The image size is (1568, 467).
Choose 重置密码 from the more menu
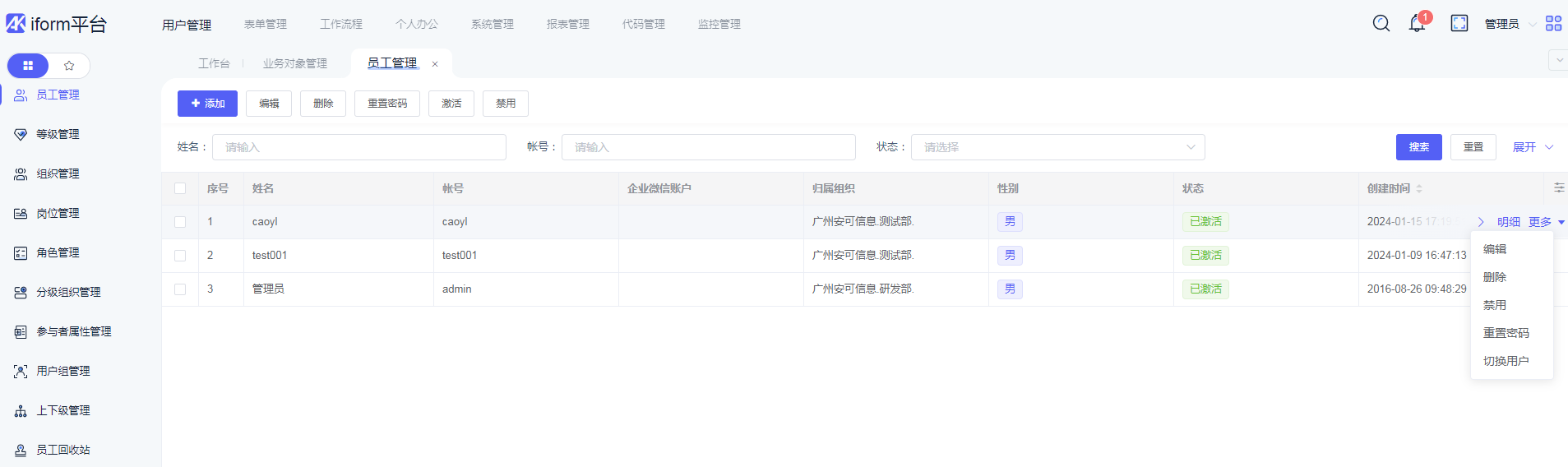(1506, 333)
